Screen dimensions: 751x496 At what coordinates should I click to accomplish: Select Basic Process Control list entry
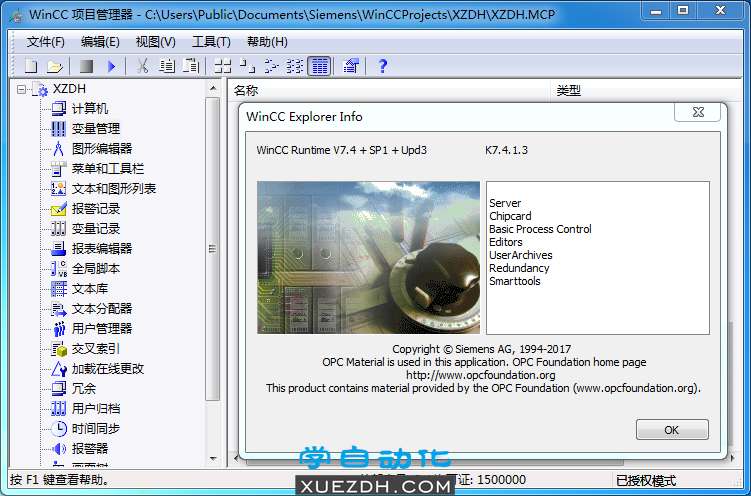[x=540, y=229]
